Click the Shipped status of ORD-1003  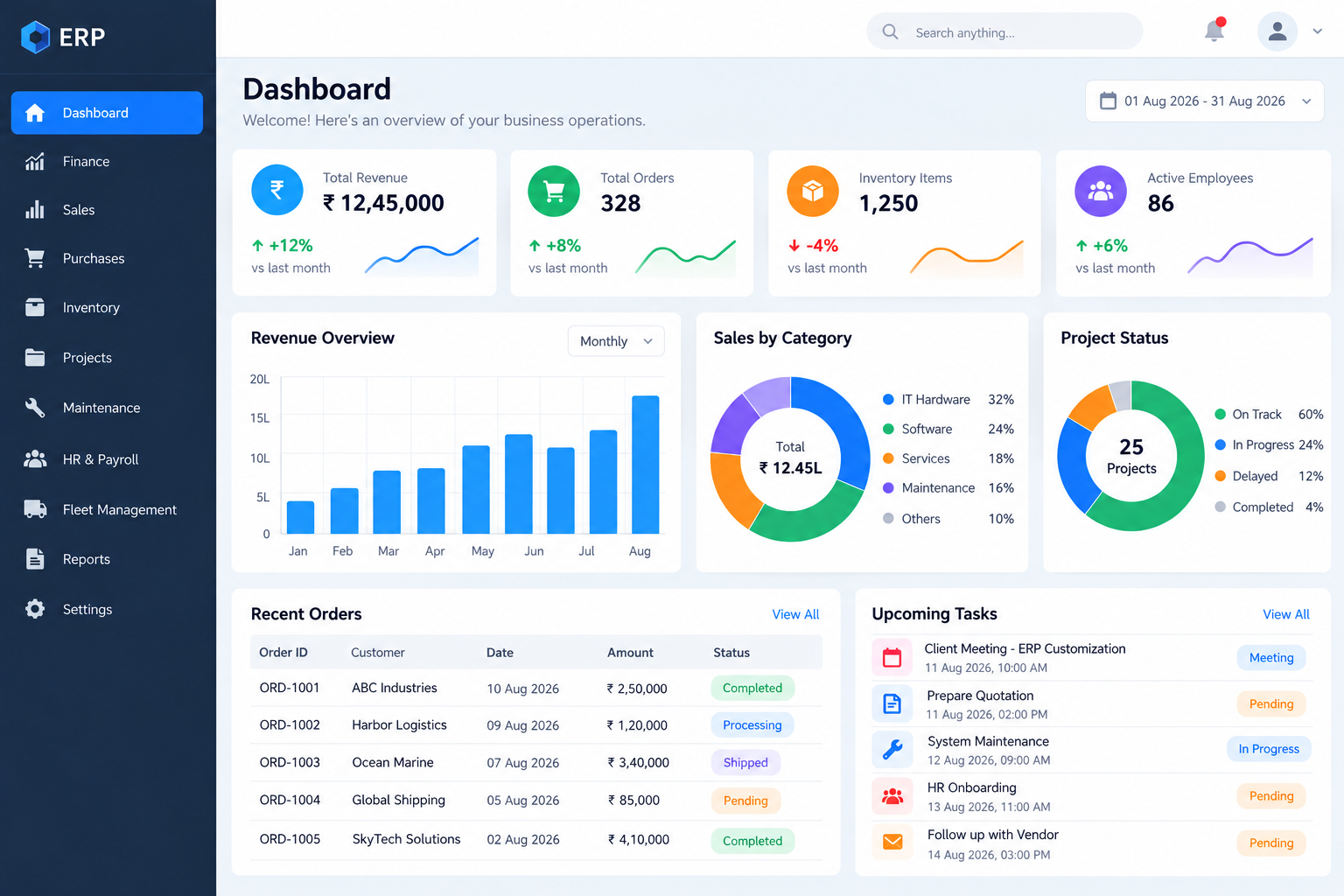point(745,763)
